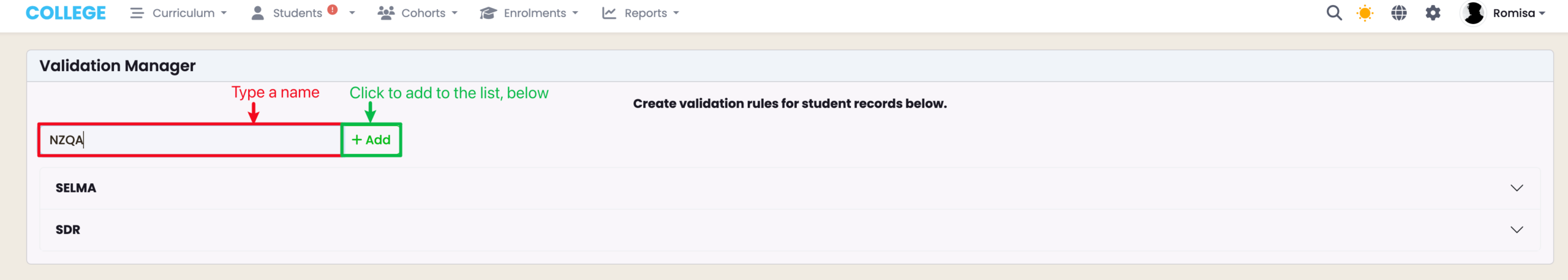This screenshot has height=280, width=1568.
Task: Select the SELMA validation item
Action: coord(76,188)
